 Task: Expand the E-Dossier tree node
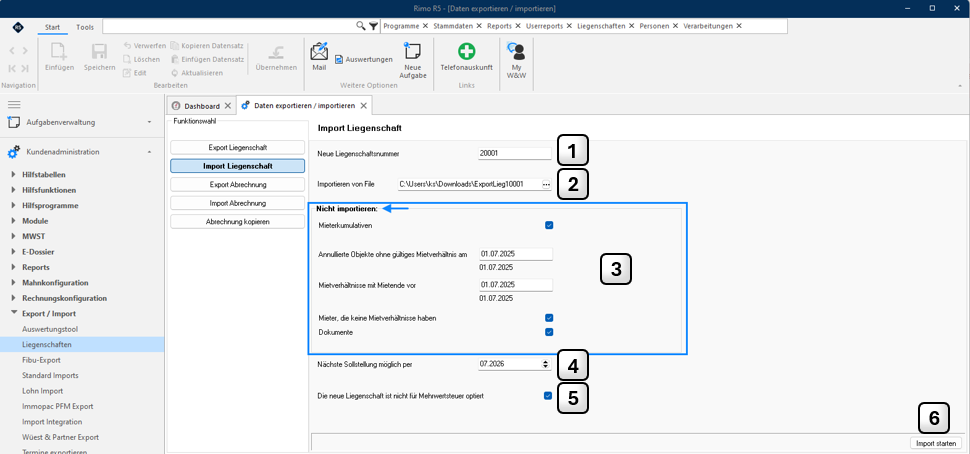tap(14, 252)
